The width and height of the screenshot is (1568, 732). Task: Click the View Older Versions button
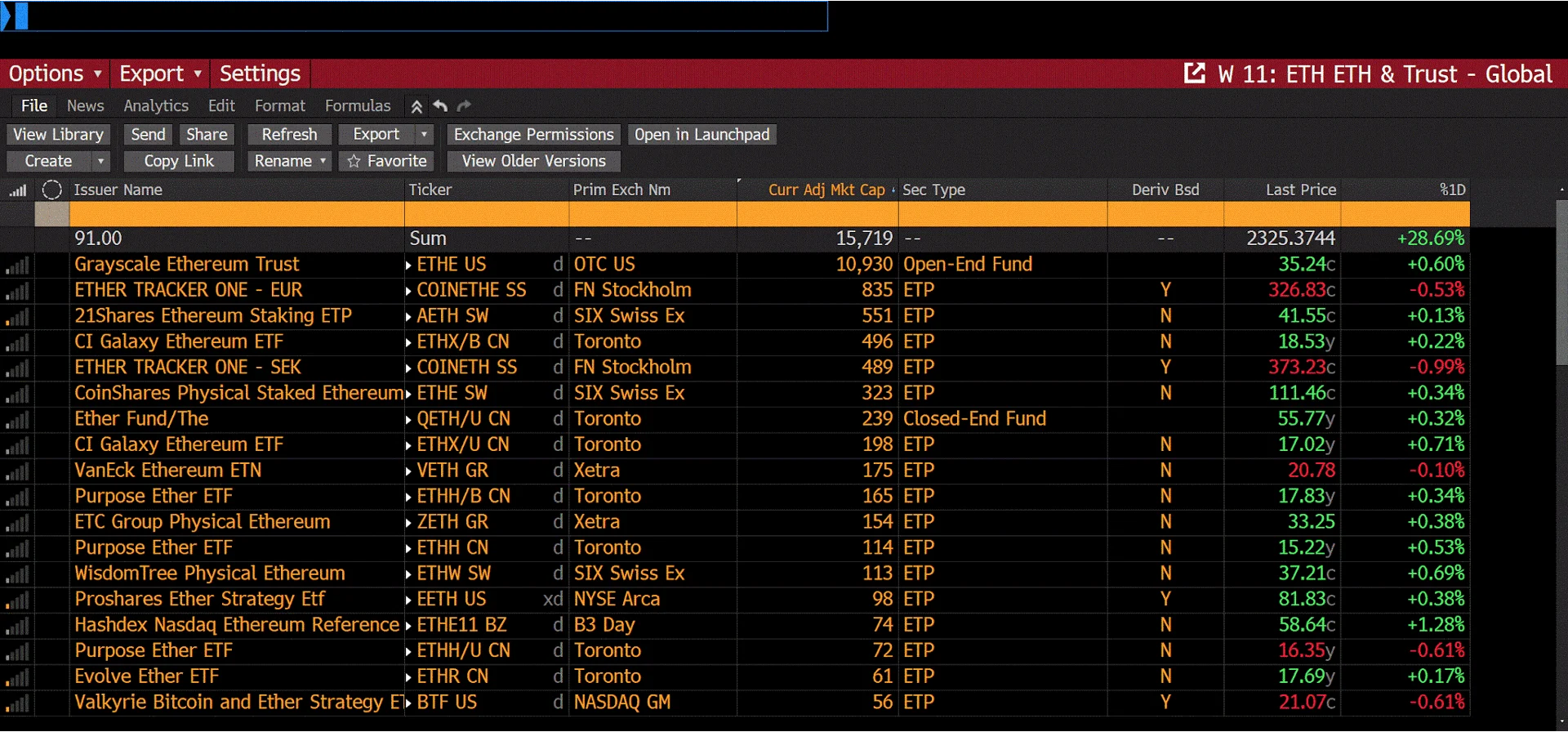pos(533,162)
